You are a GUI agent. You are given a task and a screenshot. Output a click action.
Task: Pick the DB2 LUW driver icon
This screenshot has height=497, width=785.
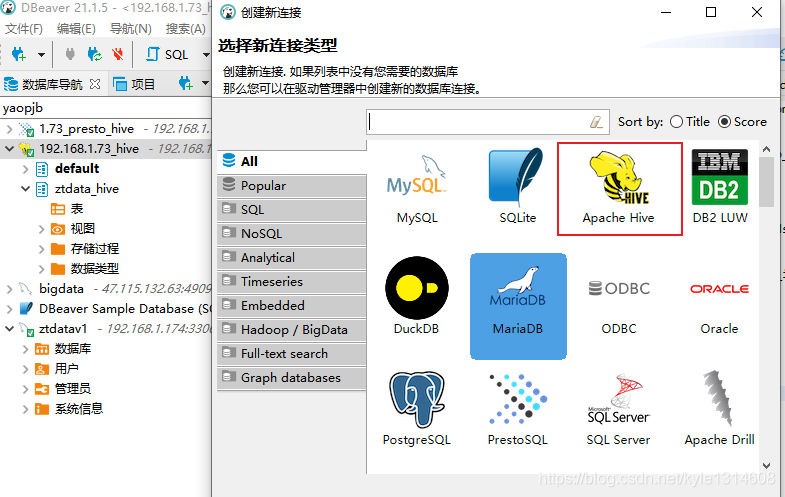(720, 177)
